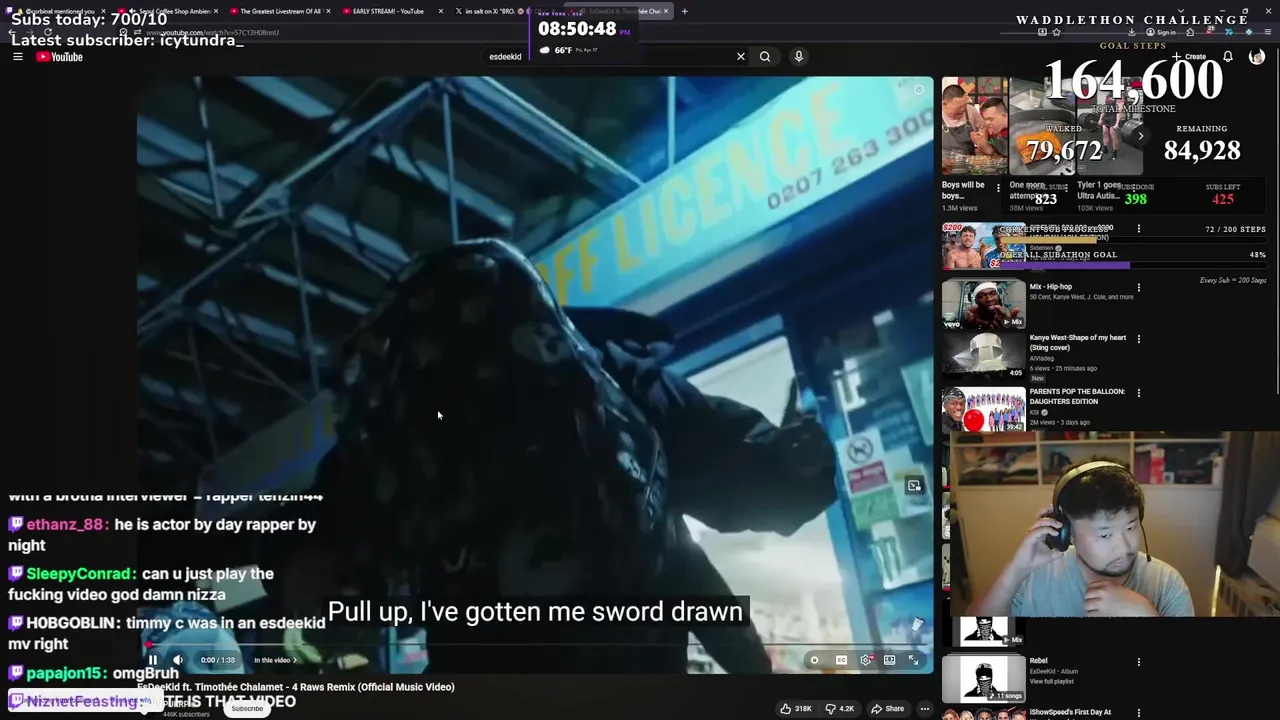Enter fullscreen with the player icon
Viewport: 1280px width, 720px height.
913,660
